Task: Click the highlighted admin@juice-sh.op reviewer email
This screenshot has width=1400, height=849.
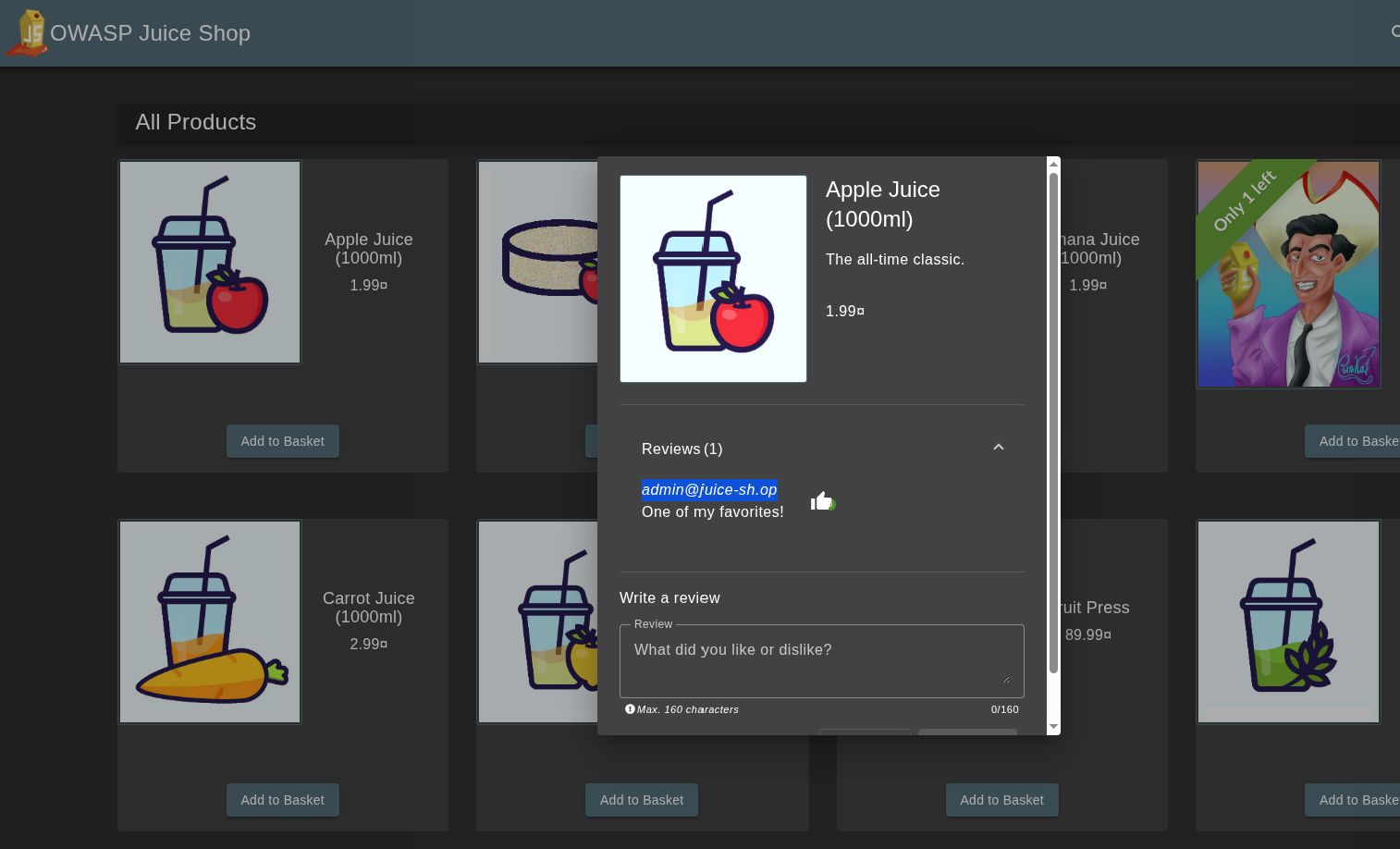Action: click(709, 489)
